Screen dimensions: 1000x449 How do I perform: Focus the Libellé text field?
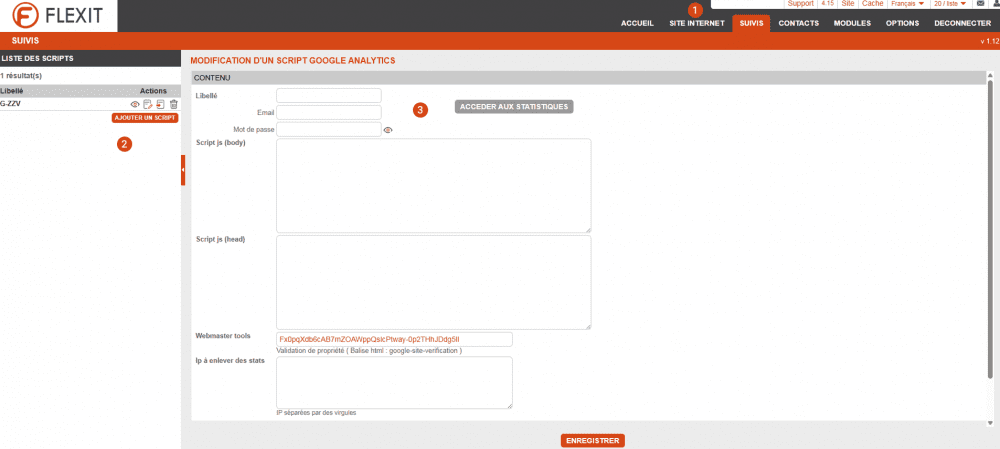[329, 96]
